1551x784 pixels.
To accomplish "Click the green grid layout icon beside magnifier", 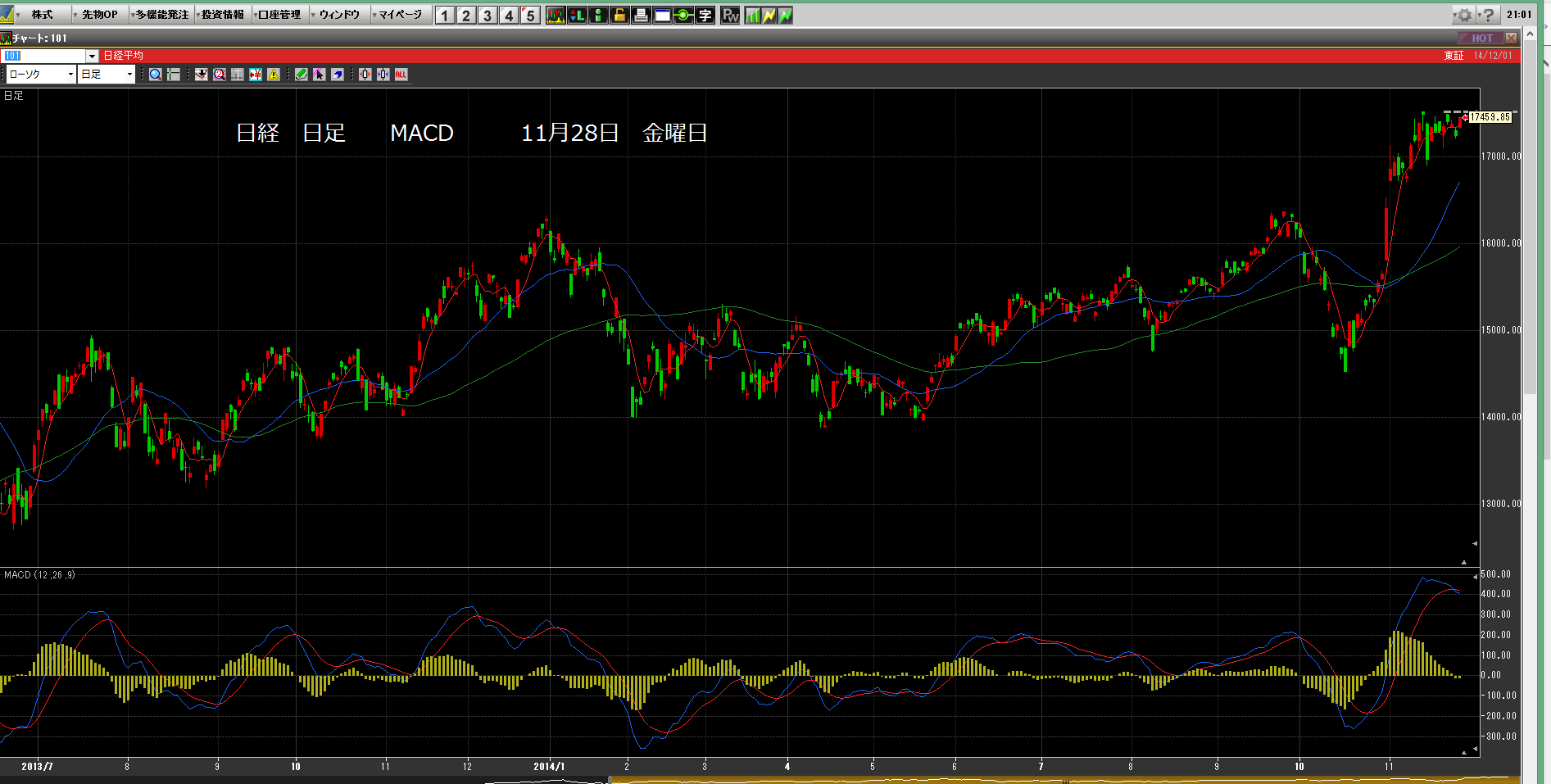I will coord(174,75).
